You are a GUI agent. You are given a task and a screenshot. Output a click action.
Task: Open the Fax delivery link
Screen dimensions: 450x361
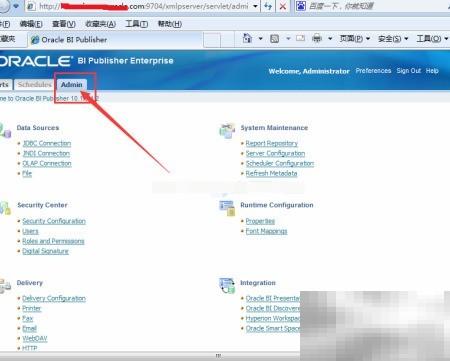coord(28,318)
